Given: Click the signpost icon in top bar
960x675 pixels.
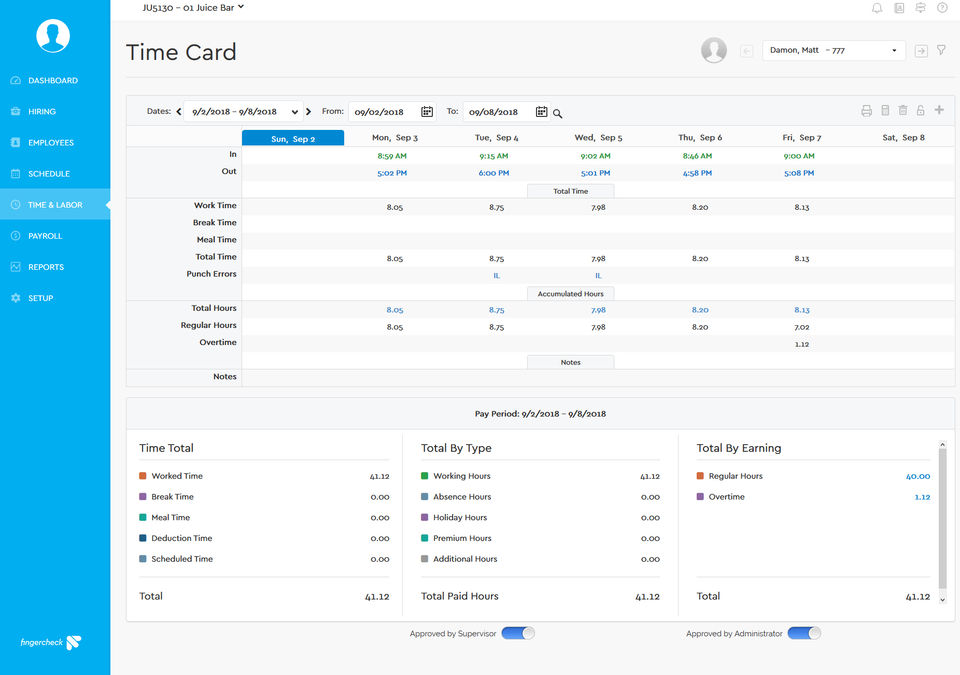Looking at the screenshot, I should pos(920,8).
